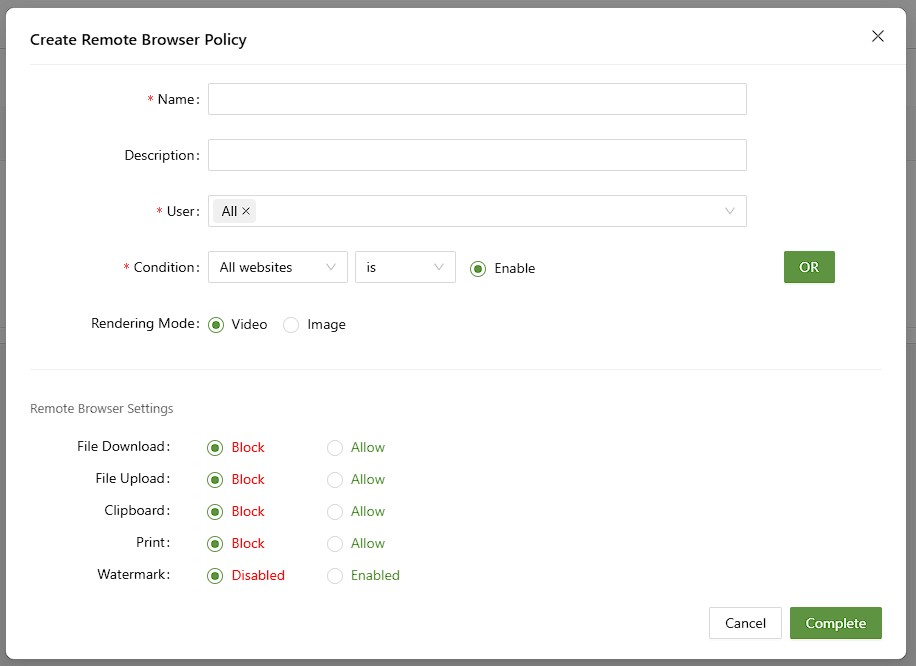Remove the 'All' tag from User field
The image size is (916, 666).
point(246,211)
